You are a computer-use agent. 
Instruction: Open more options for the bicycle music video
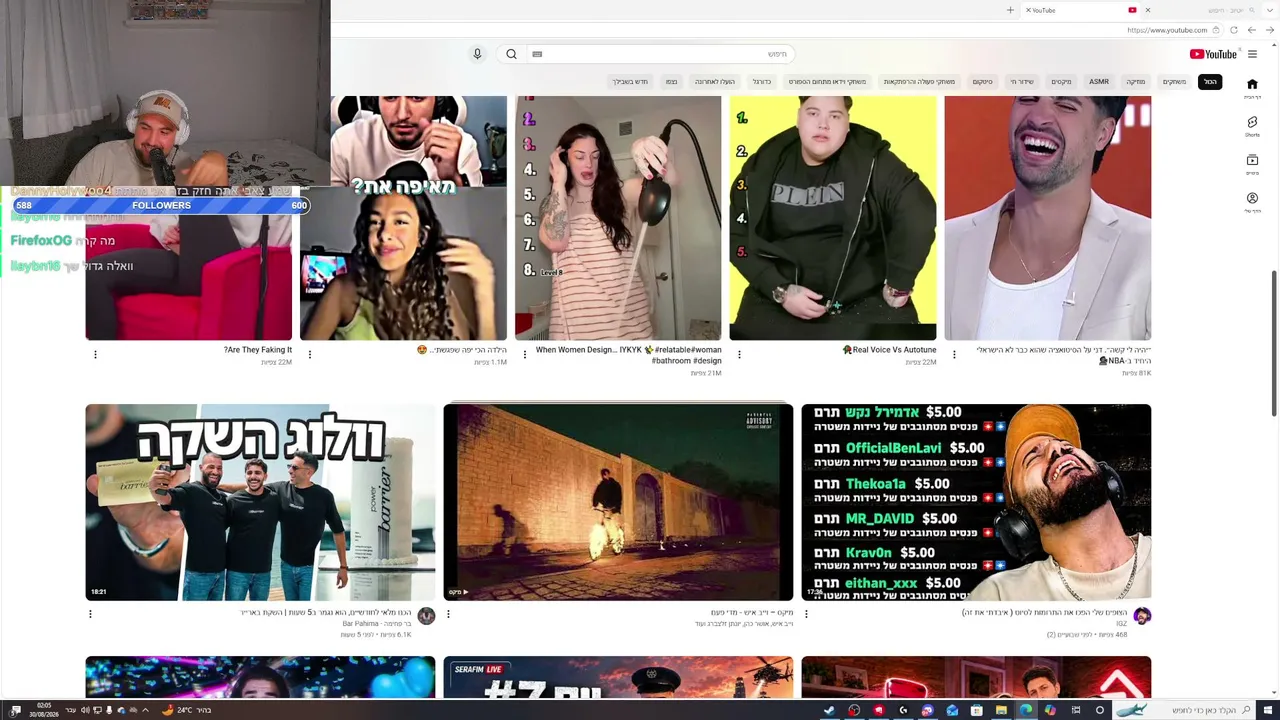click(448, 614)
